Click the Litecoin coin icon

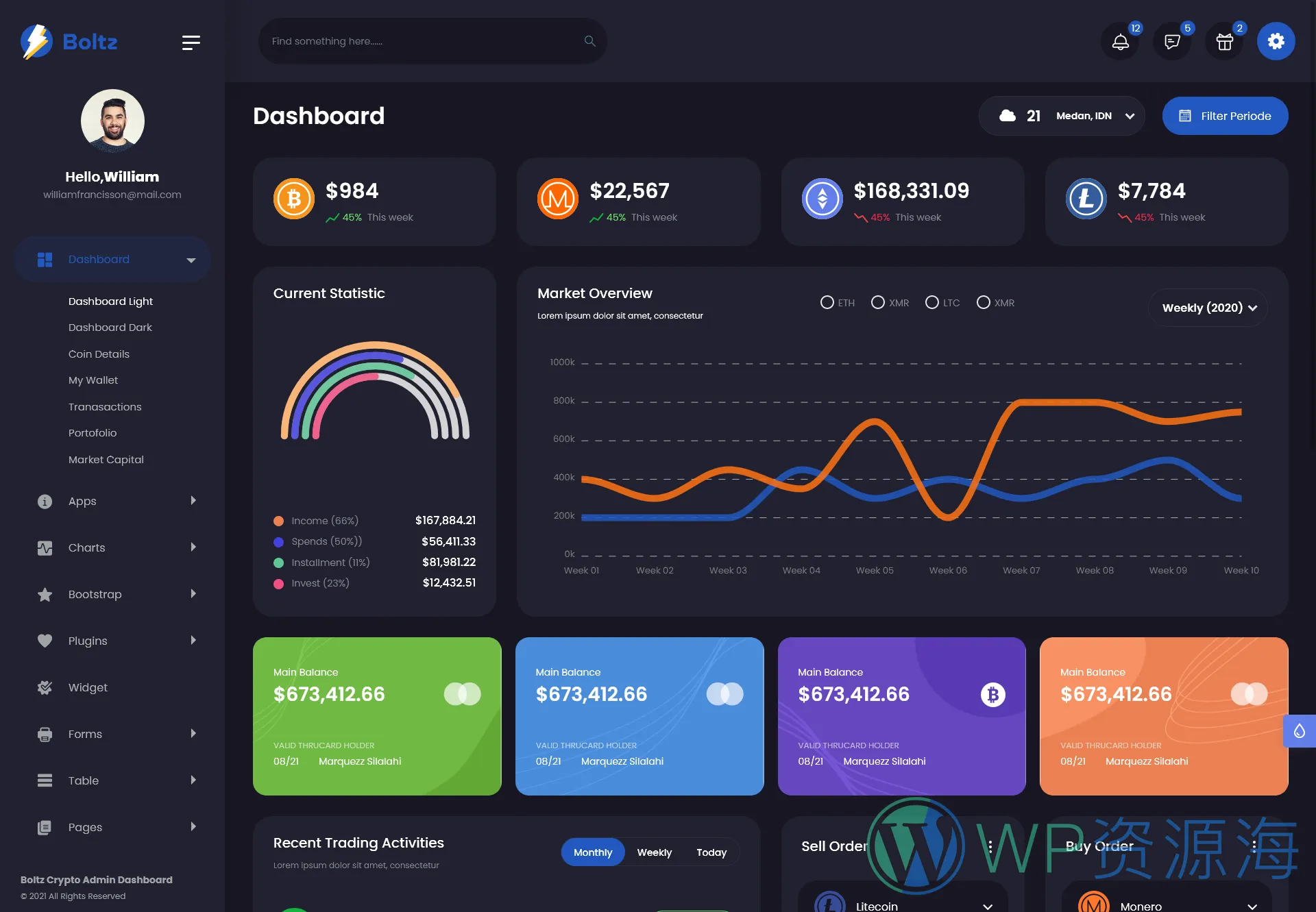click(x=1084, y=198)
